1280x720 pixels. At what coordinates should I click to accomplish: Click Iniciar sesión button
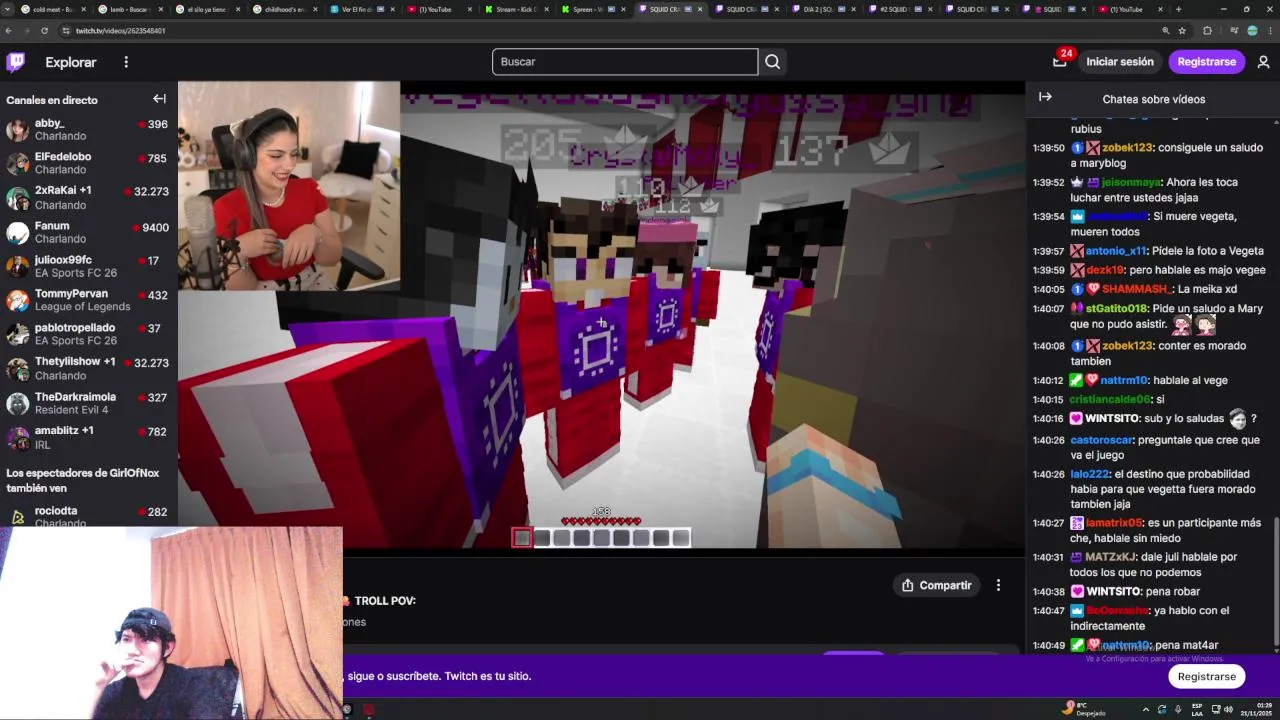coord(1120,62)
